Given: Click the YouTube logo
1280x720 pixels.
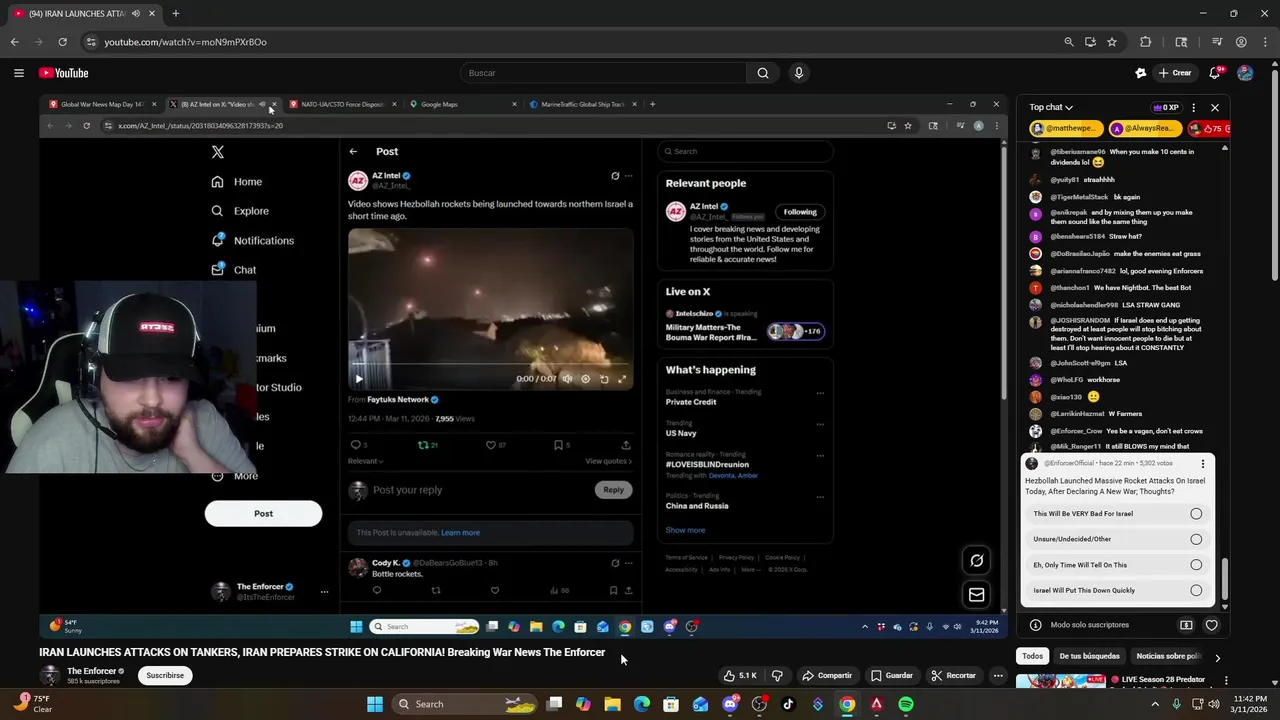Looking at the screenshot, I should [x=64, y=73].
